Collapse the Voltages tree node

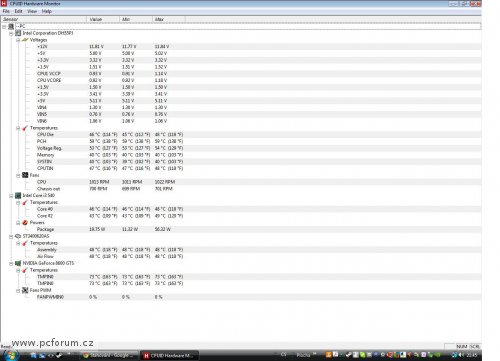(18, 40)
